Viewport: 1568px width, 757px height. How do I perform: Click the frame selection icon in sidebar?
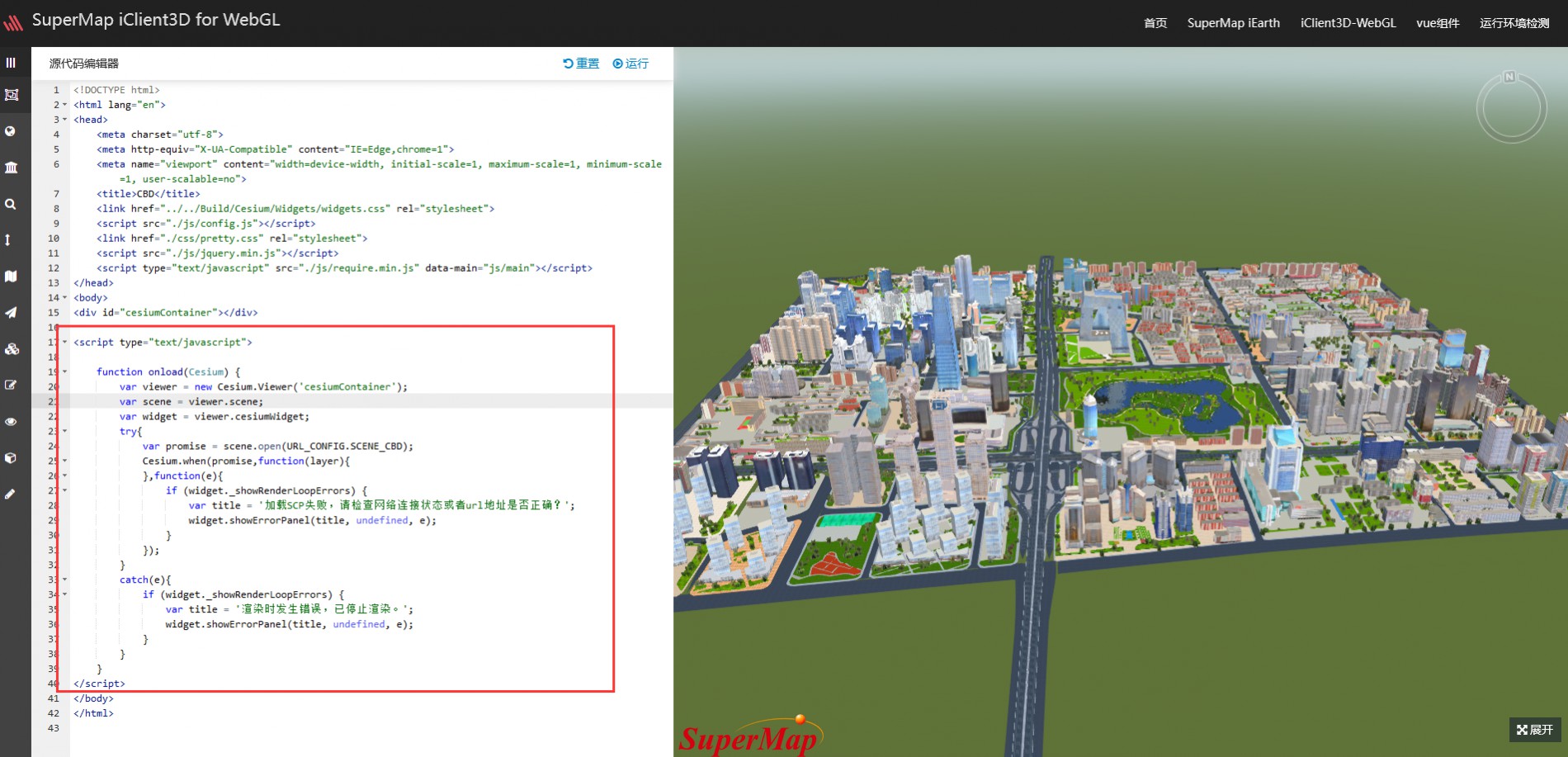(x=11, y=95)
